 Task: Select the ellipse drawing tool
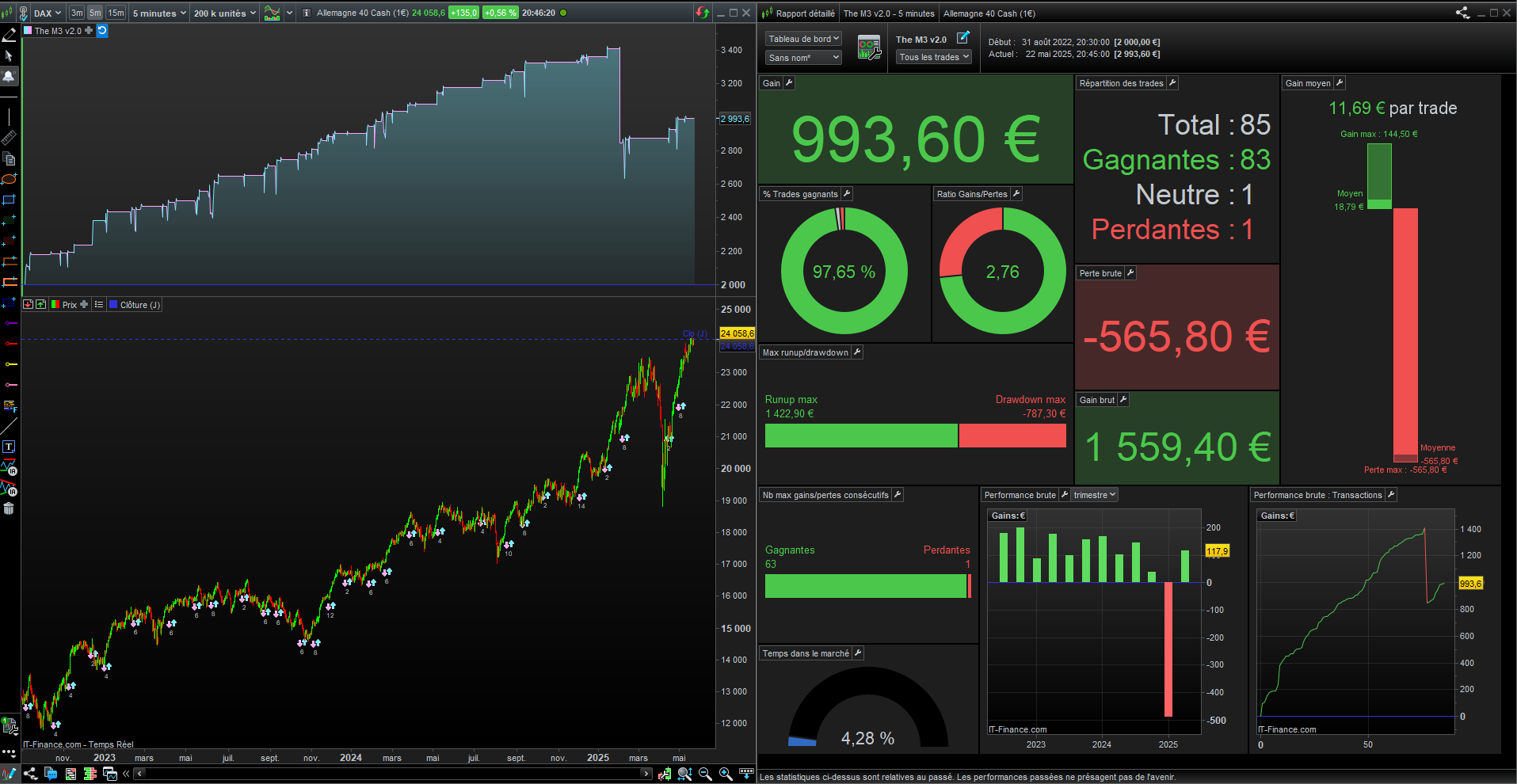tap(9, 179)
